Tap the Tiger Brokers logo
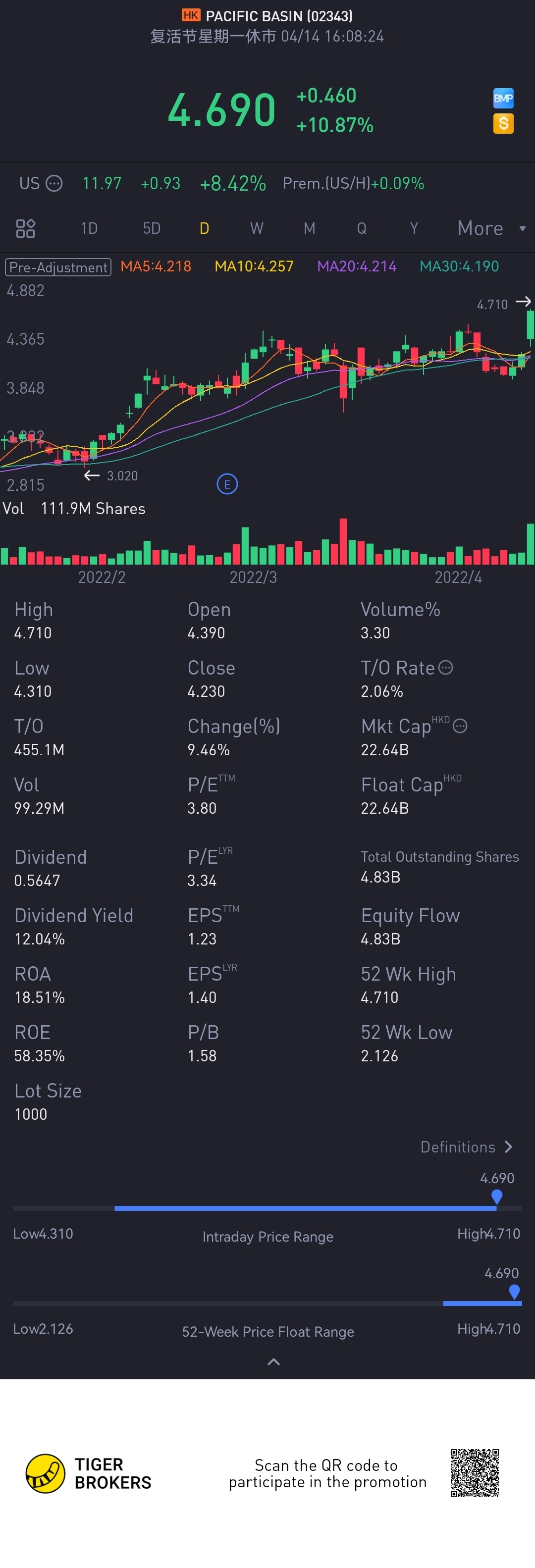Image resolution: width=535 pixels, height=1568 pixels. pyautogui.click(x=46, y=1473)
